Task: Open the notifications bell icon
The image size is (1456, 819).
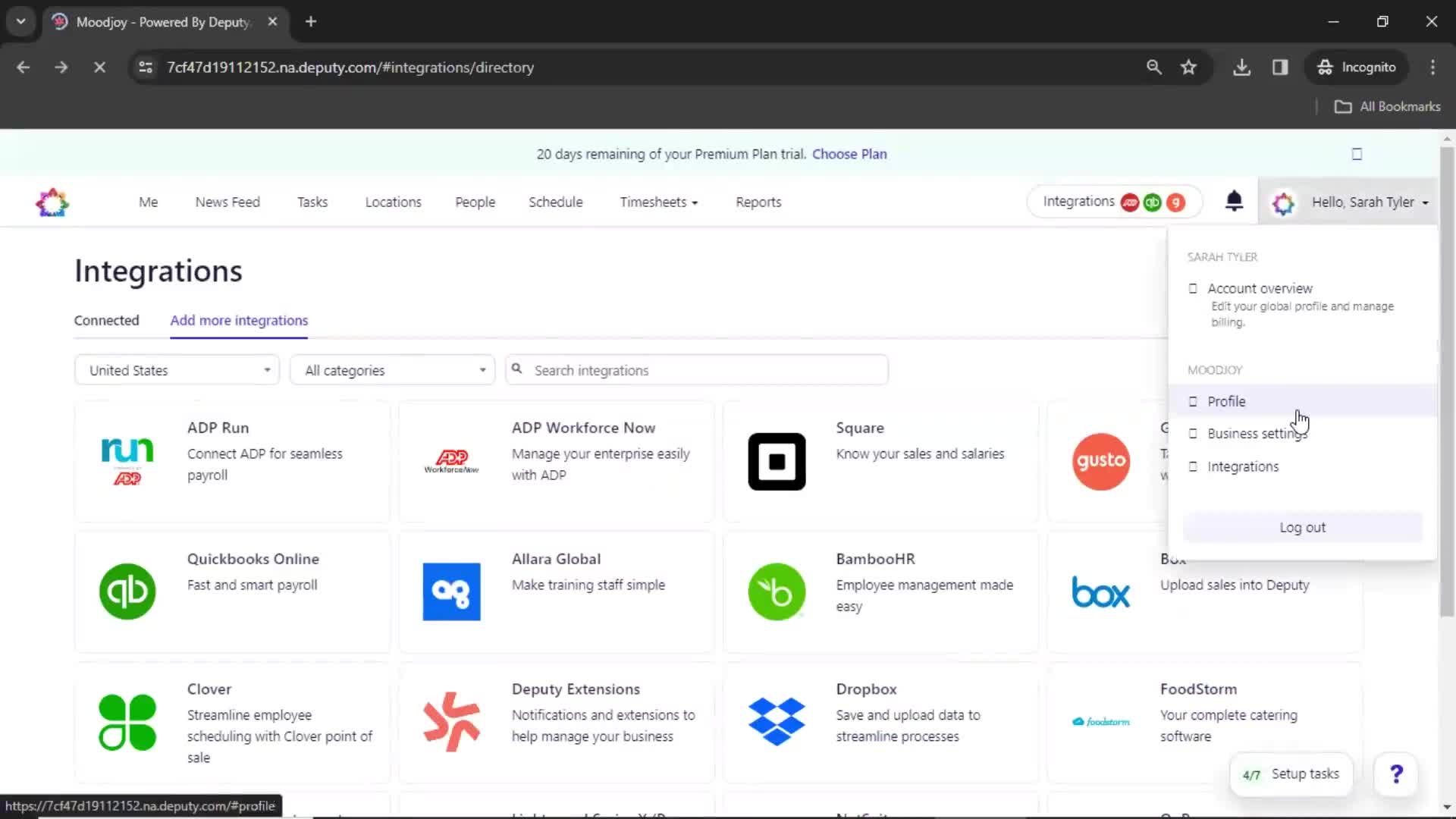Action: (1234, 201)
